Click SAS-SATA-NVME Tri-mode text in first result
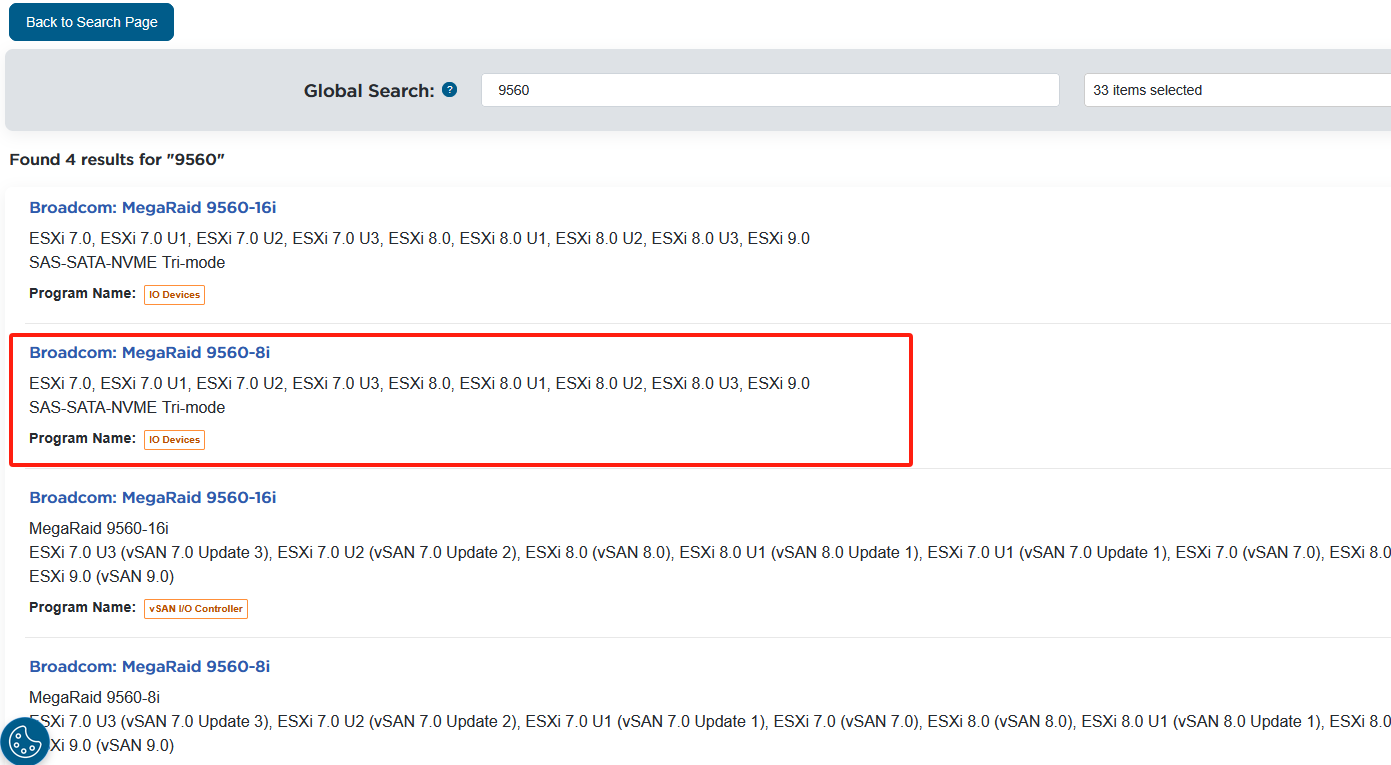This screenshot has height=765, width=1391. (127, 263)
